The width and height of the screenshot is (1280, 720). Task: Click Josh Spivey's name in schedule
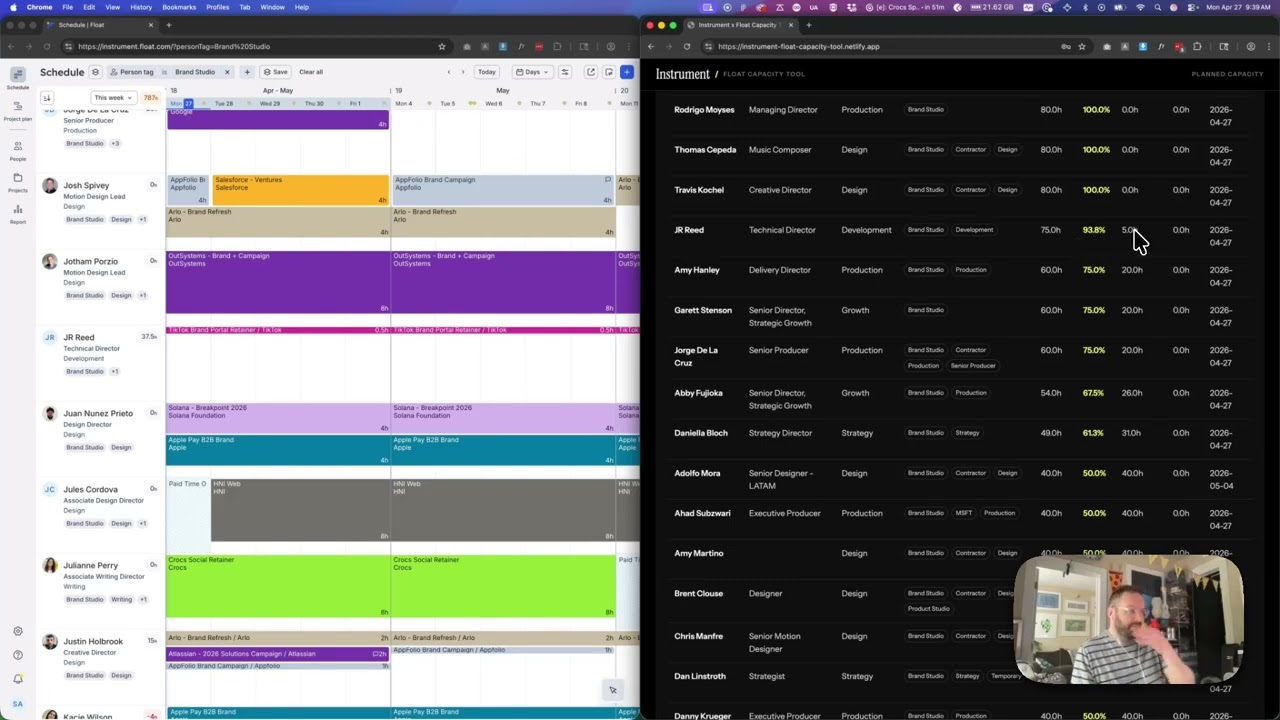click(x=86, y=185)
